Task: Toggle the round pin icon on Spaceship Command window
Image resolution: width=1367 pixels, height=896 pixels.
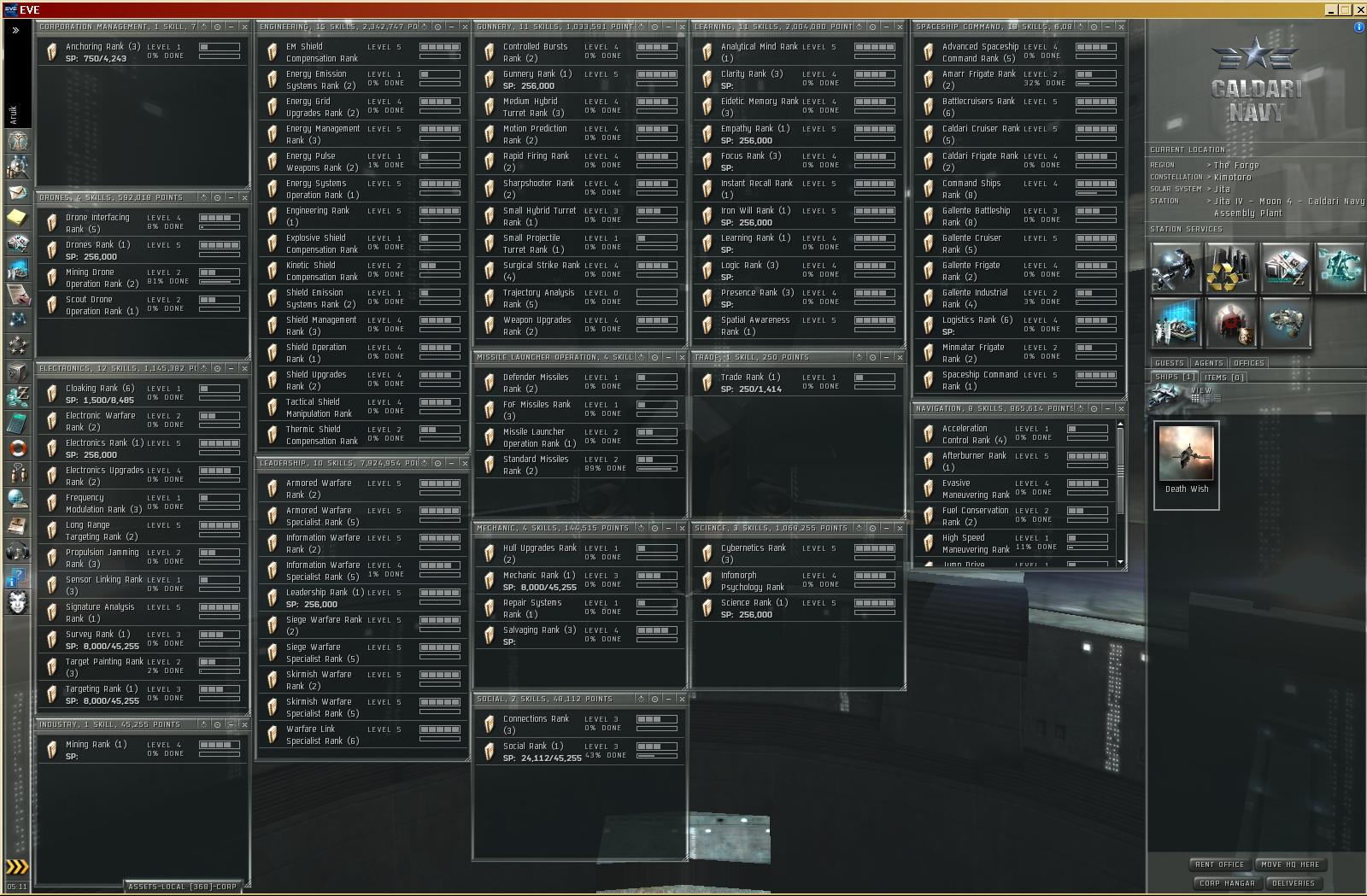Action: 1094,27
